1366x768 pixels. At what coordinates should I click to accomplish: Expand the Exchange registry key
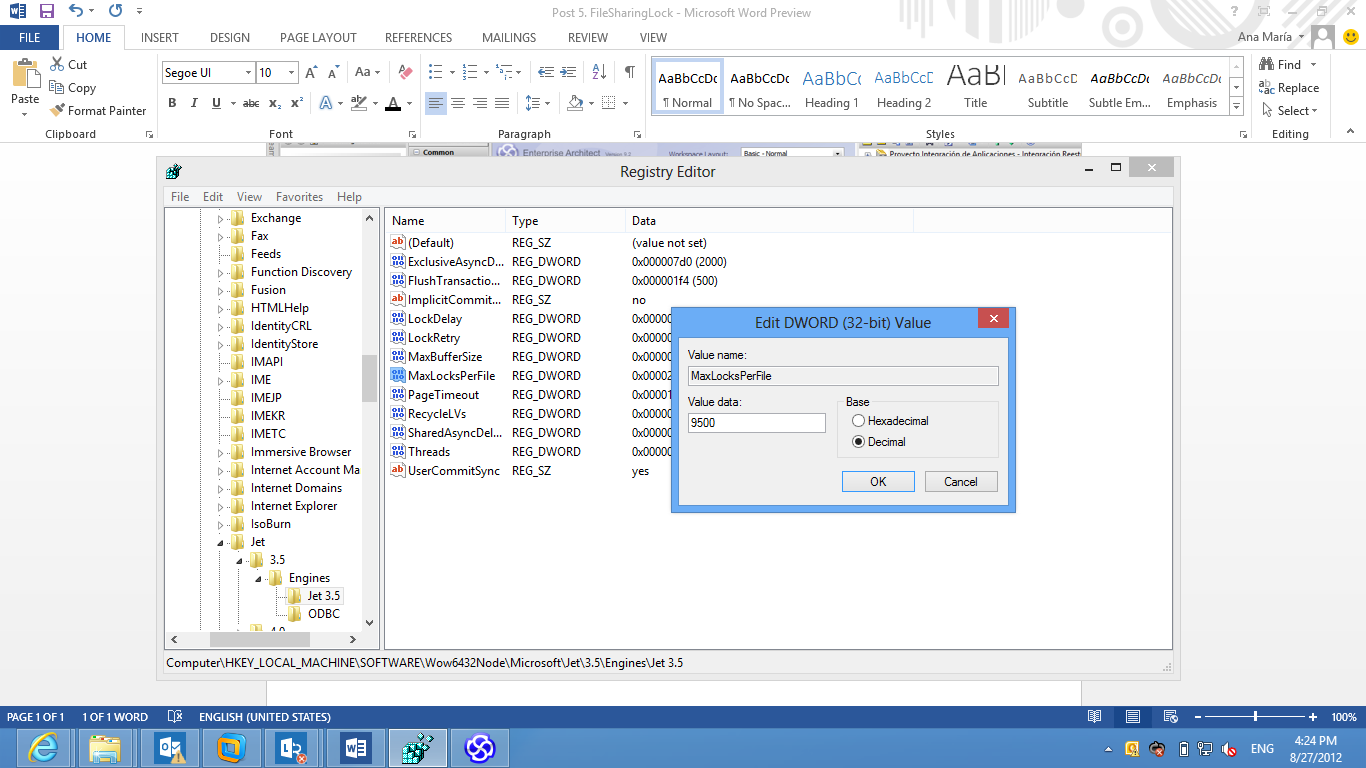click(x=221, y=218)
